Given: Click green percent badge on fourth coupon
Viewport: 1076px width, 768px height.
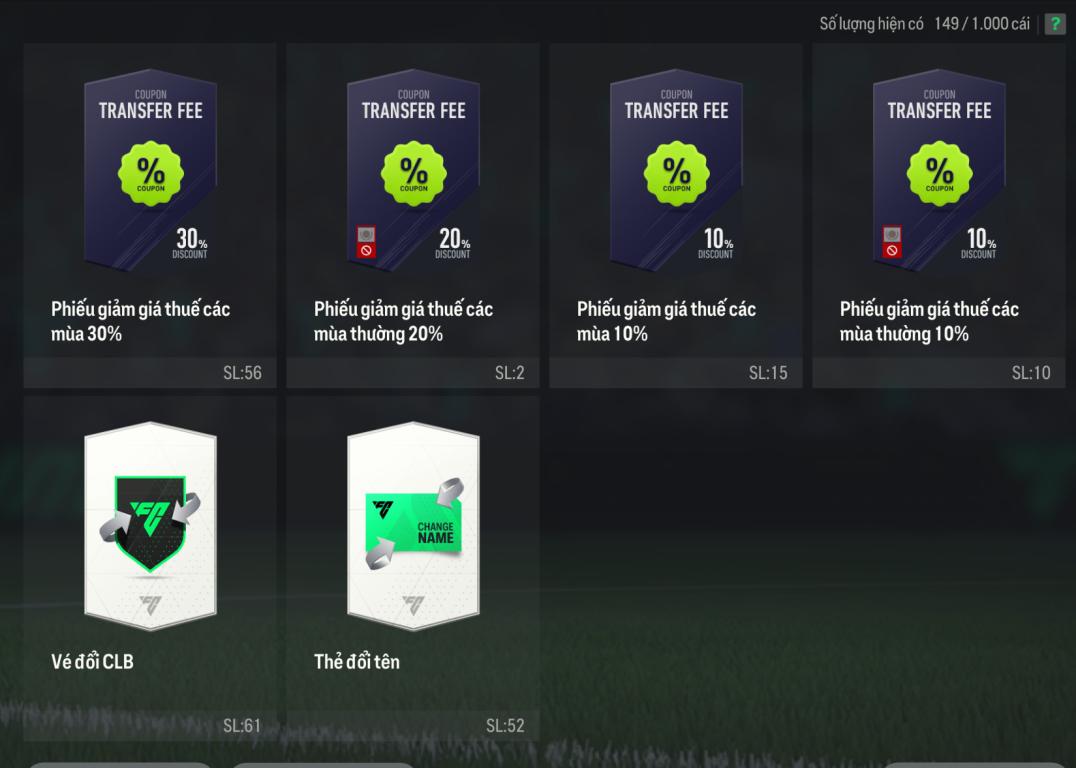Looking at the screenshot, I should [939, 174].
